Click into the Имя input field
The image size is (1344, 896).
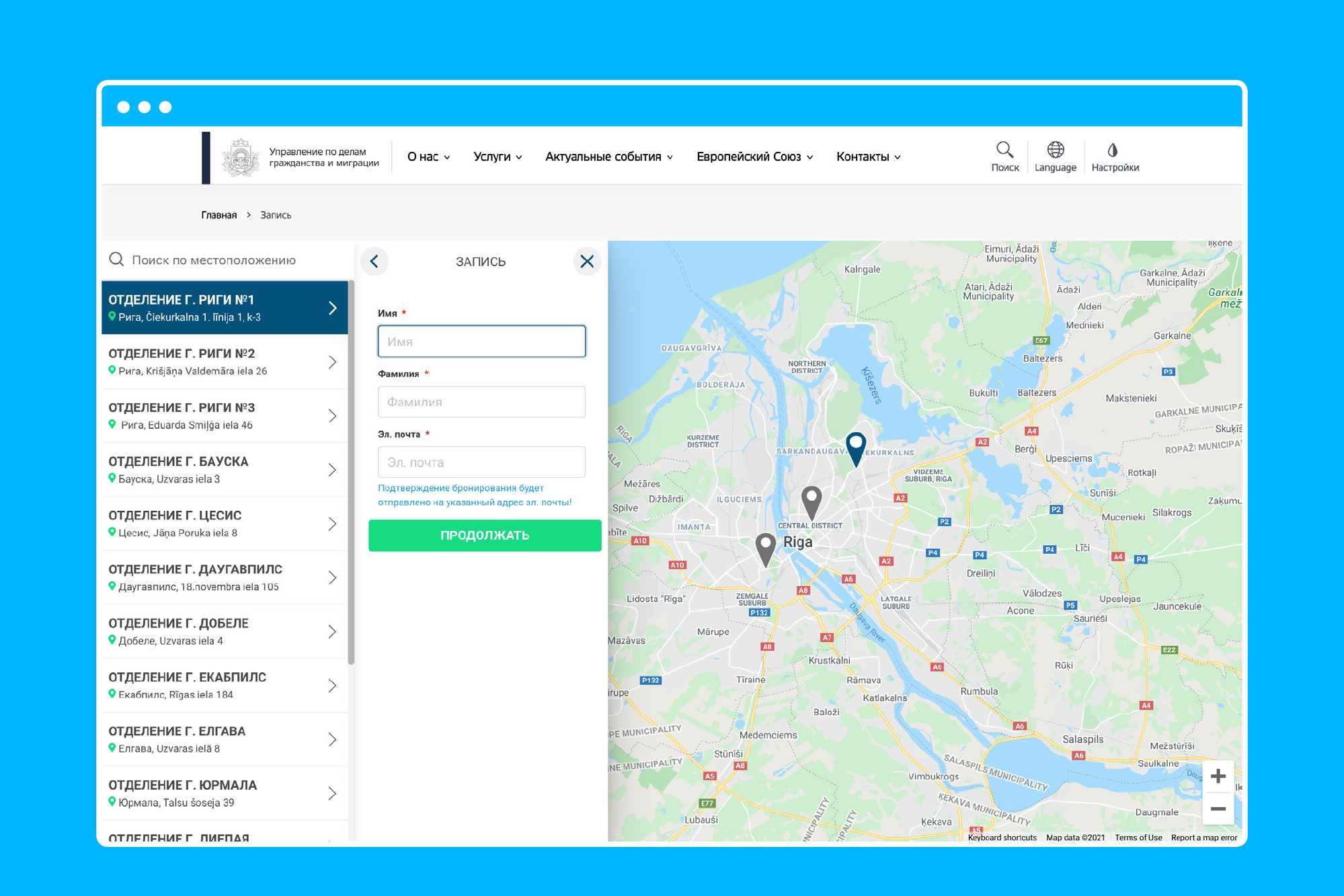click(x=481, y=341)
